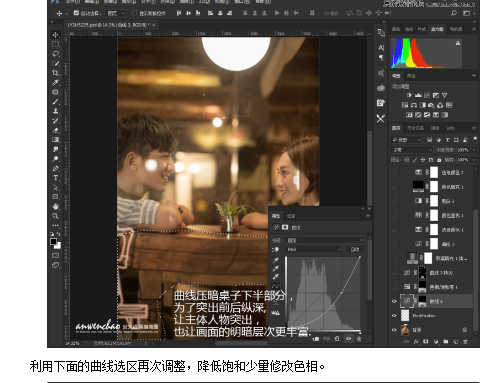The height and width of the screenshot is (383, 488).
Task: Select the Move tool in the toolbox
Action: coord(56,35)
